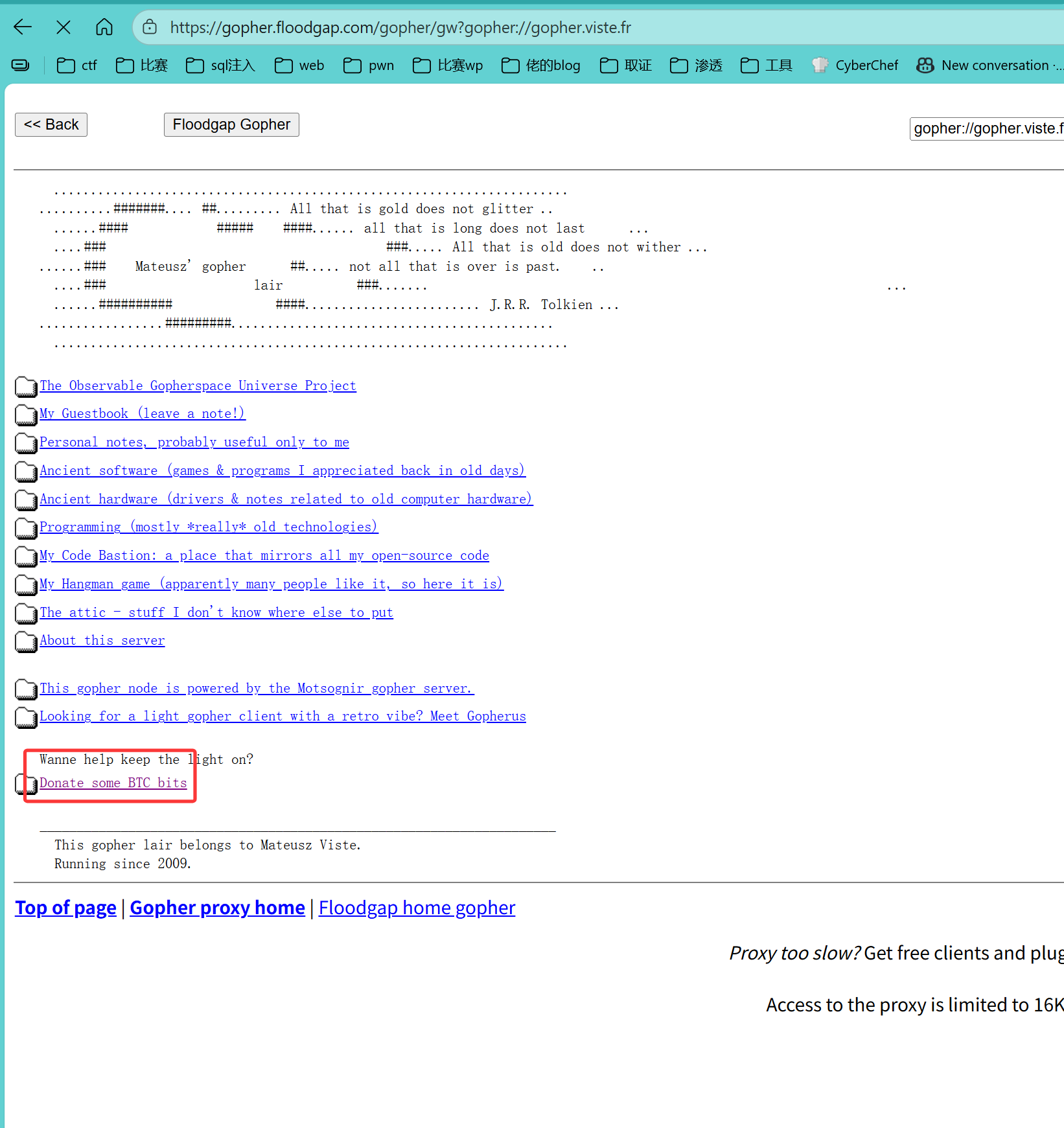Follow the Meet Gopherus link
The height and width of the screenshot is (1128, 1064).
283,716
